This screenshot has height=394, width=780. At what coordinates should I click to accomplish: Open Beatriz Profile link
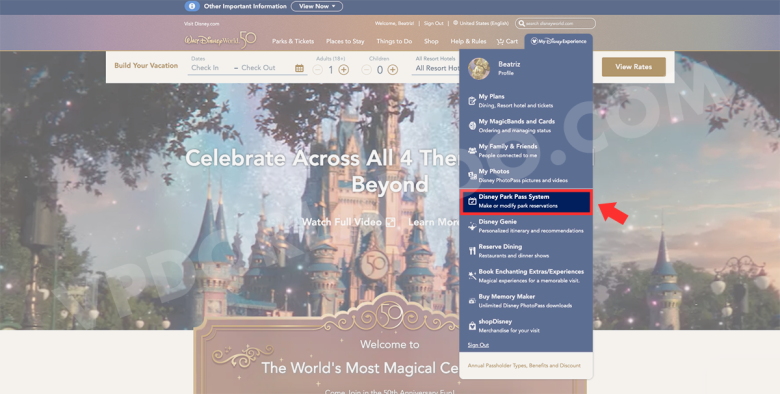point(509,68)
